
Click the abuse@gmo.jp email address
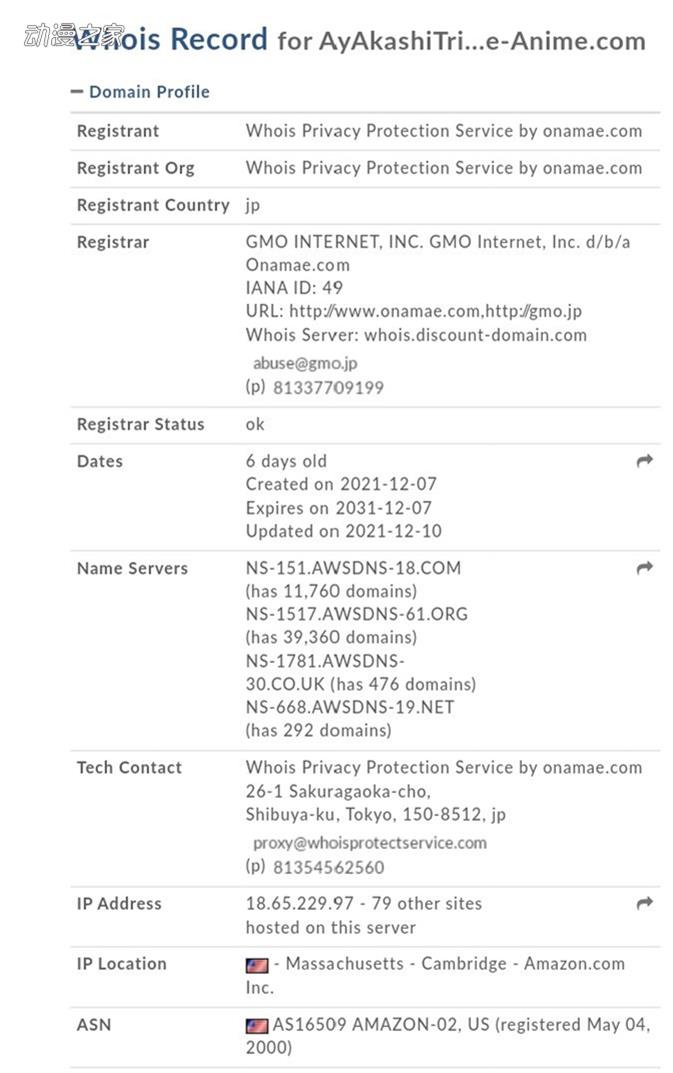coord(305,364)
